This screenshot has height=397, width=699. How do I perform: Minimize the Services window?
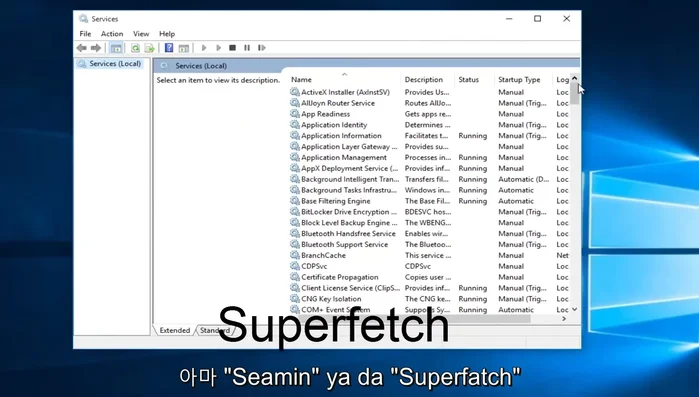coord(509,19)
